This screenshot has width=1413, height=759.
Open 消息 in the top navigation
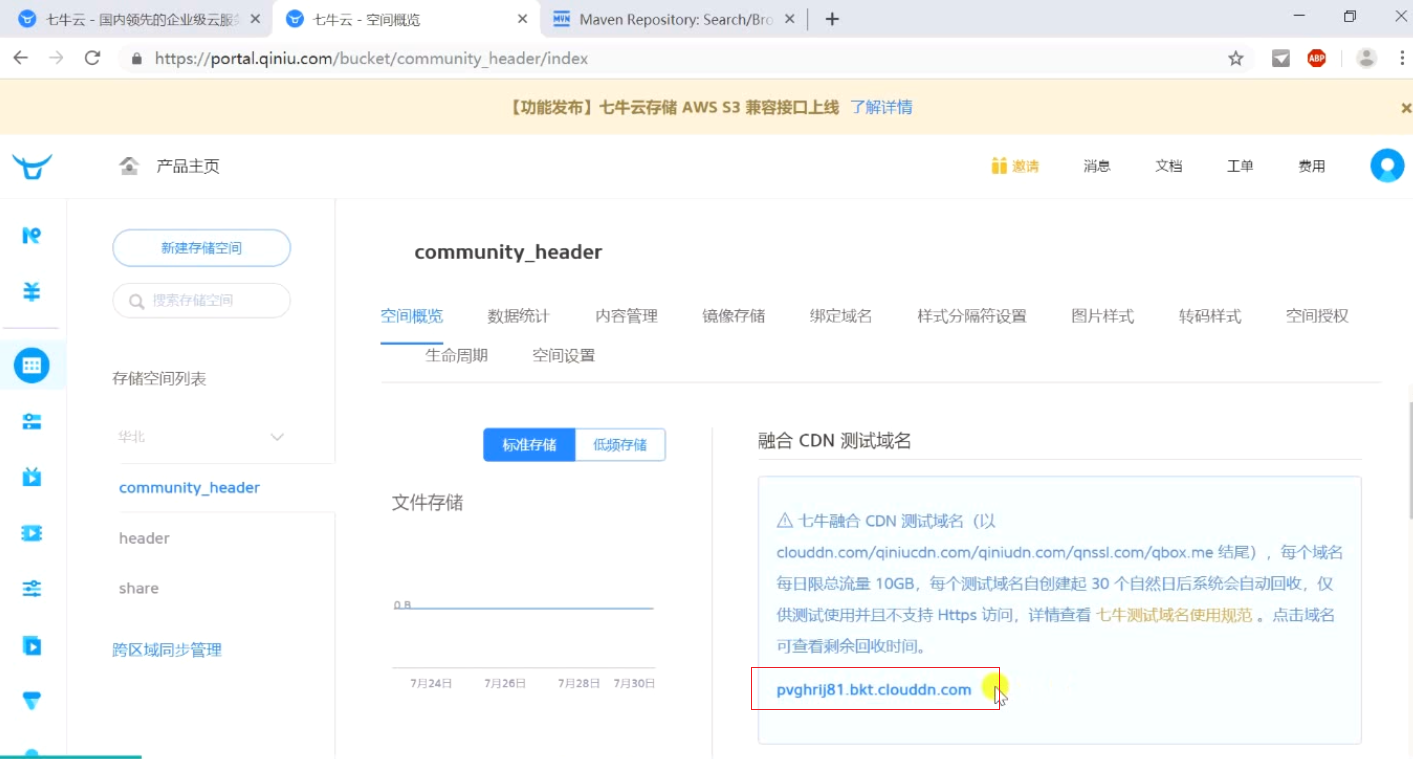click(1097, 166)
